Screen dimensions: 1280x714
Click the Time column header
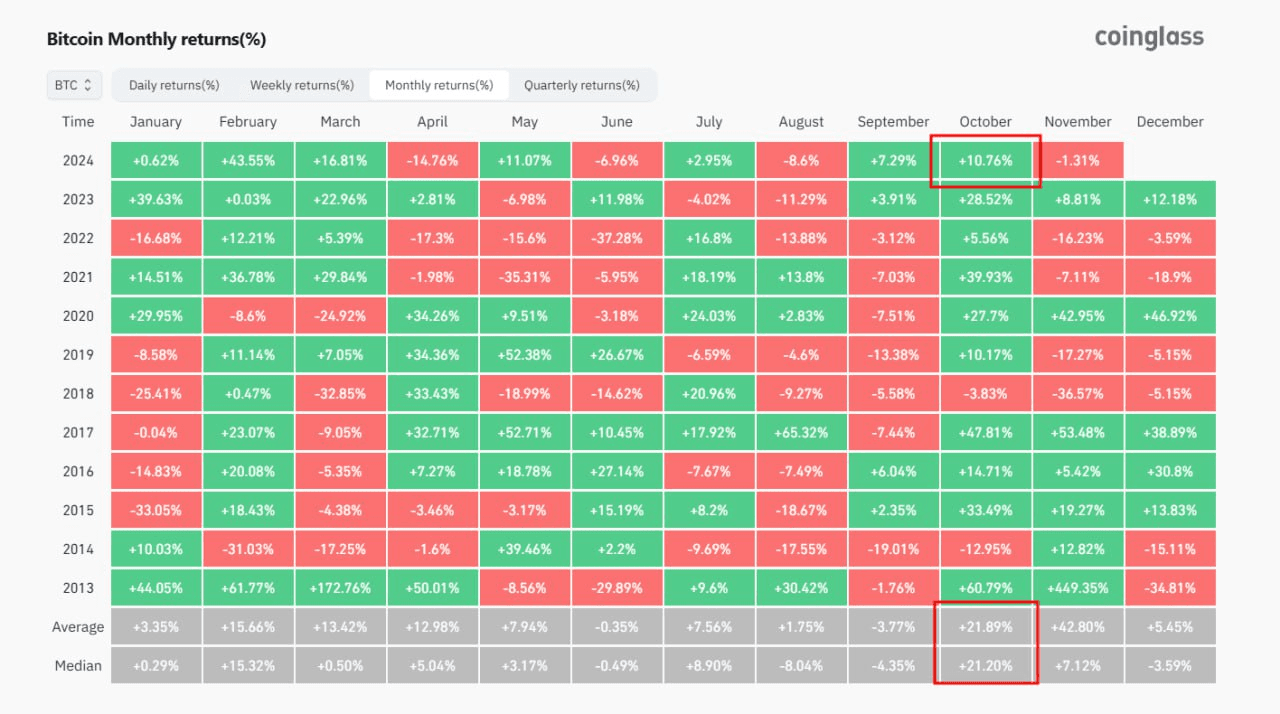(x=78, y=122)
